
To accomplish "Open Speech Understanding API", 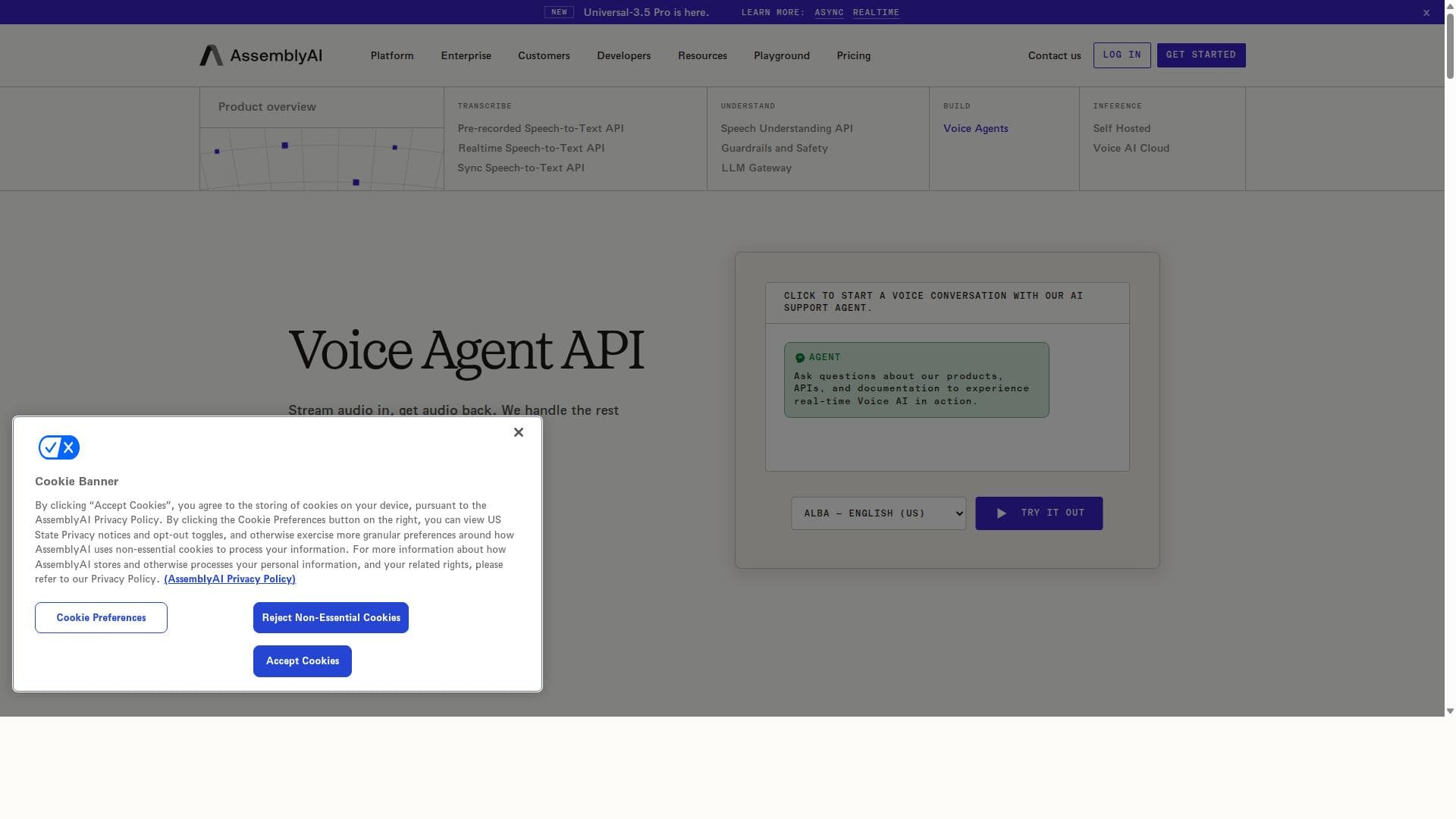I will (787, 128).
